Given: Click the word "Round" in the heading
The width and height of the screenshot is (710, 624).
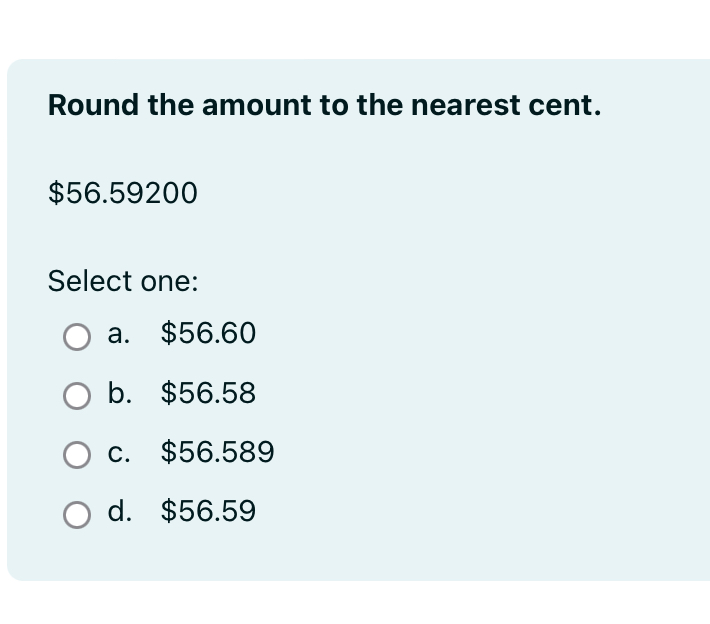Looking at the screenshot, I should pos(93,105).
